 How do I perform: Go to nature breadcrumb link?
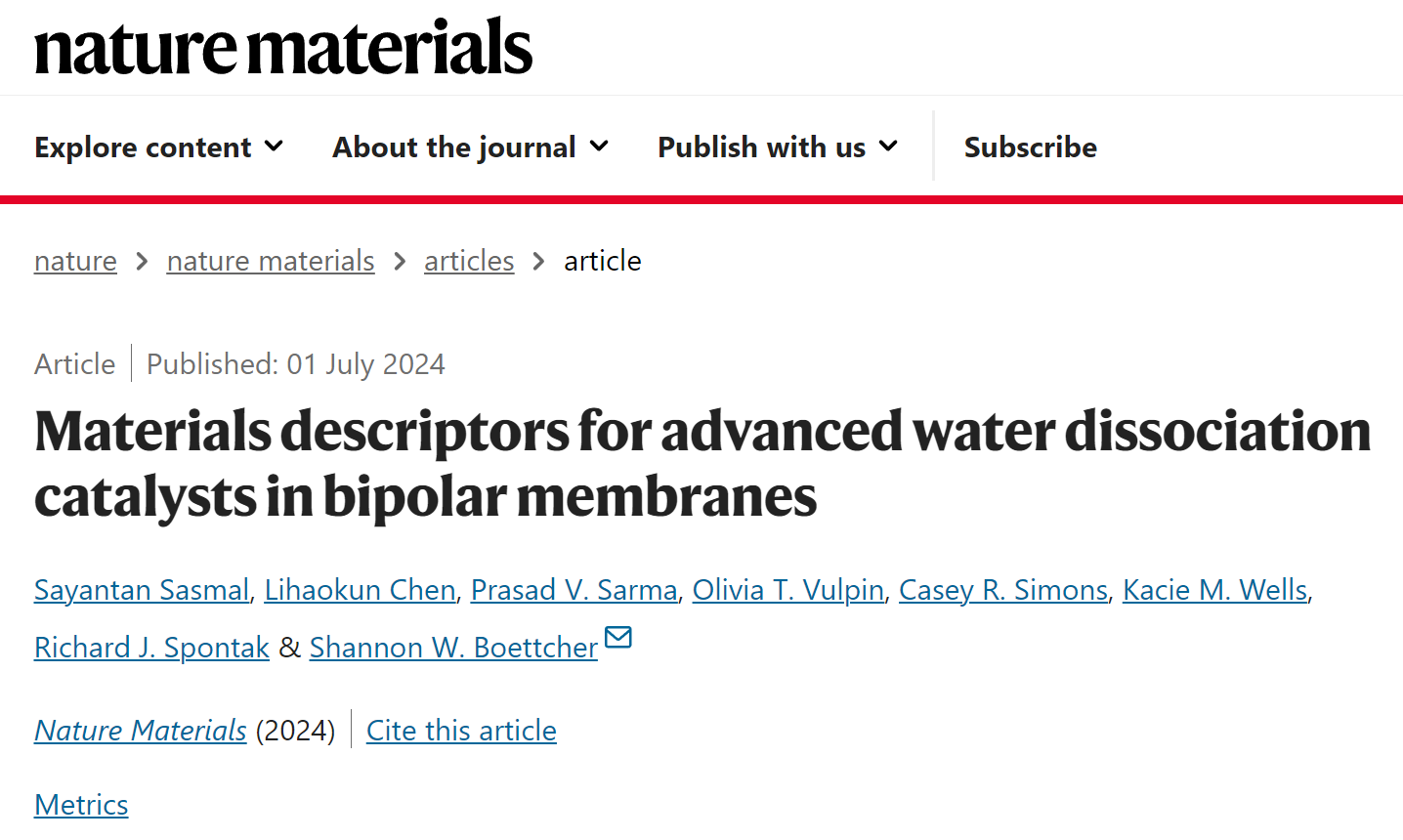coord(75,261)
